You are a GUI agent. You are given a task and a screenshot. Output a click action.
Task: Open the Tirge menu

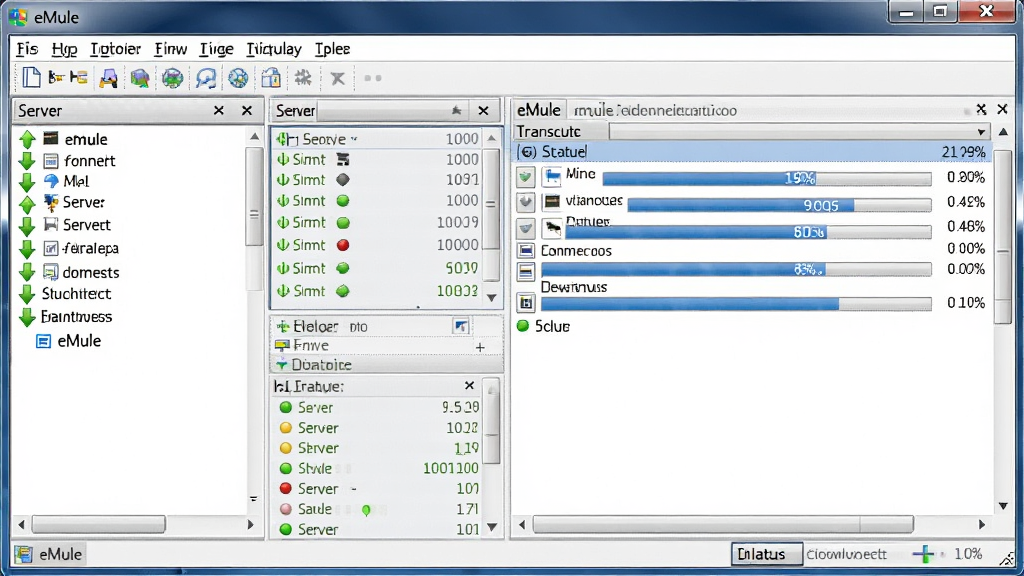coord(216,49)
